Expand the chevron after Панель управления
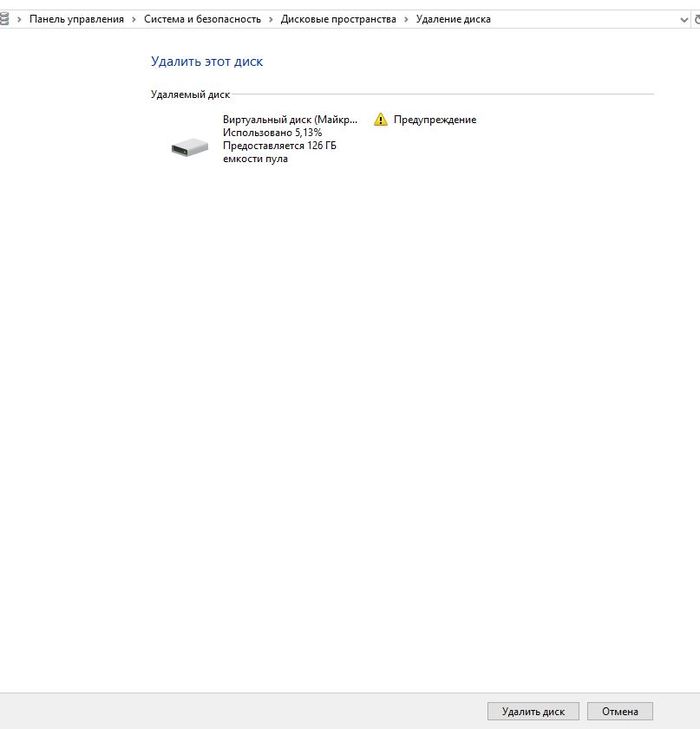Screen dimensions: 700x729 [x=134, y=19]
